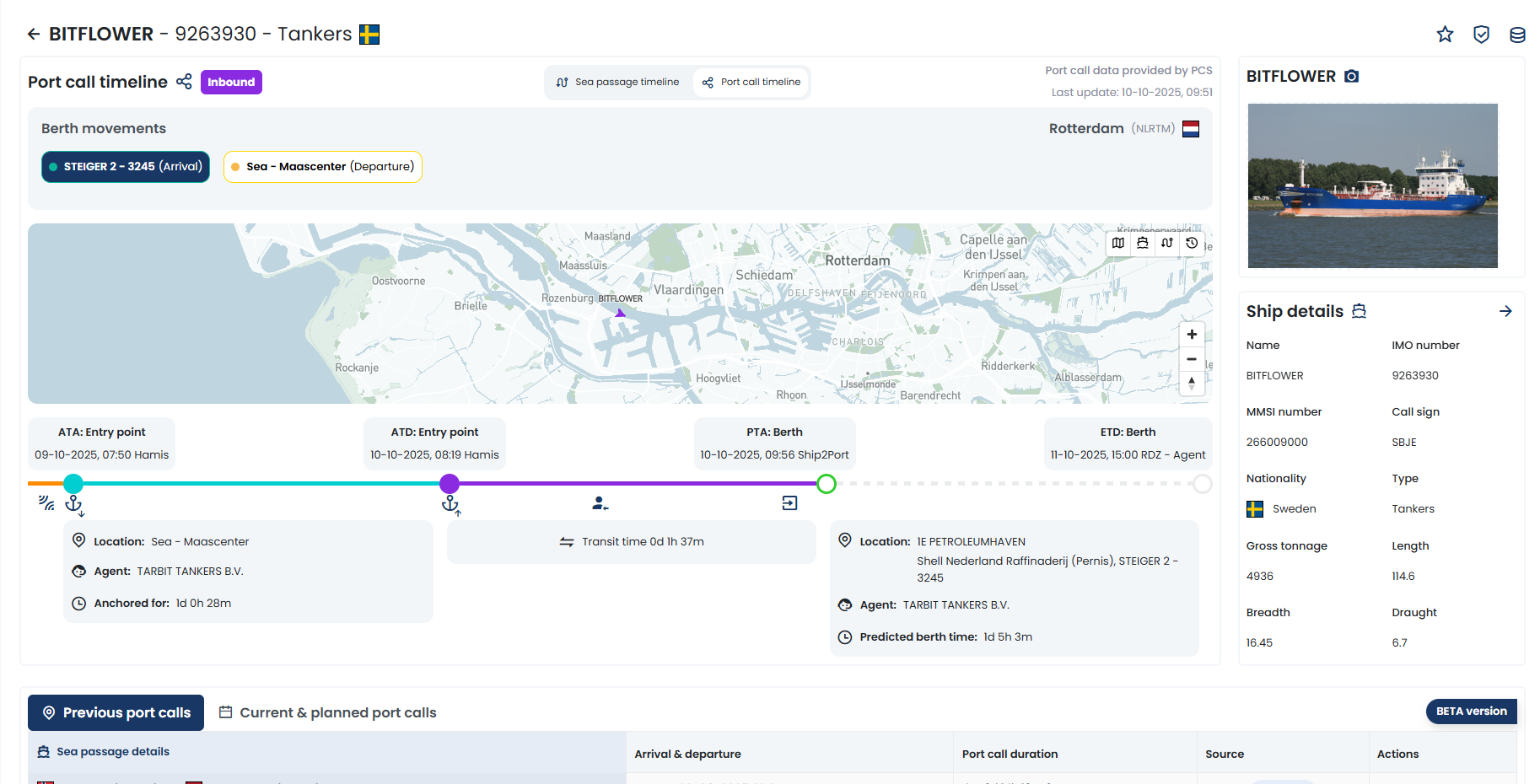Click share icon beside Port call timeline
Viewport: 1540px width, 784px height.
(184, 82)
